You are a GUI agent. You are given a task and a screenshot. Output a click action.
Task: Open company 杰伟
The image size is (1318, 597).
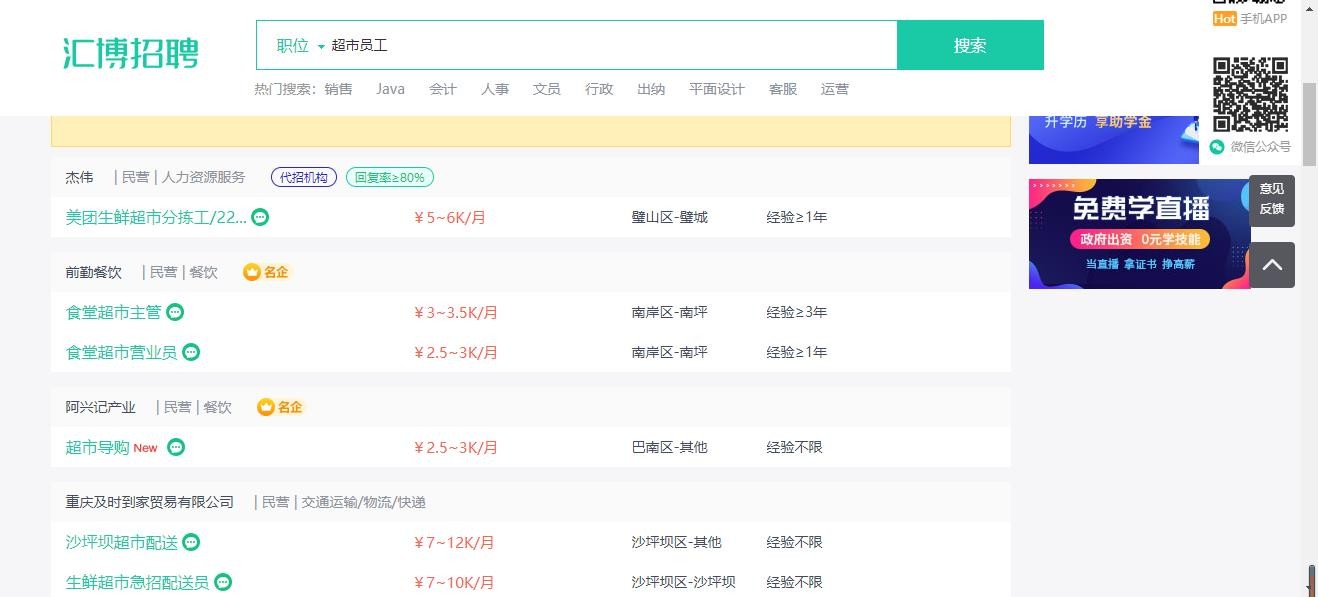[x=79, y=177]
